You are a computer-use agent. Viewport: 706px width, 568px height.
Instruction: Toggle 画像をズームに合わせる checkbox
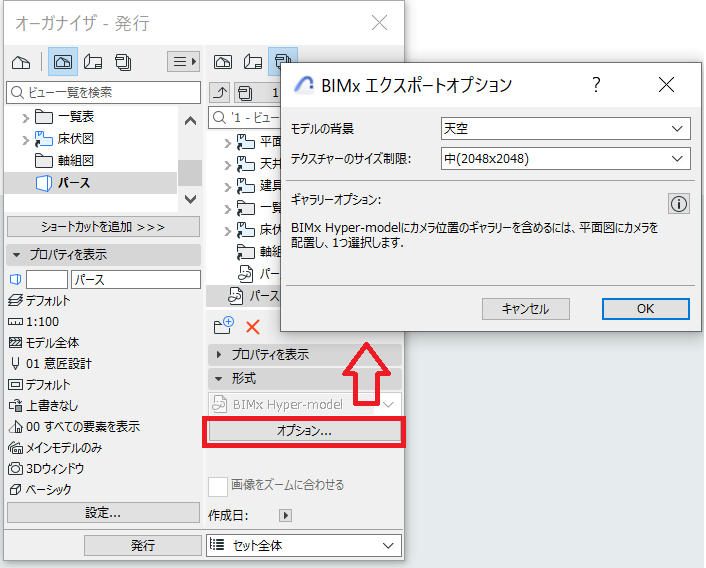218,487
